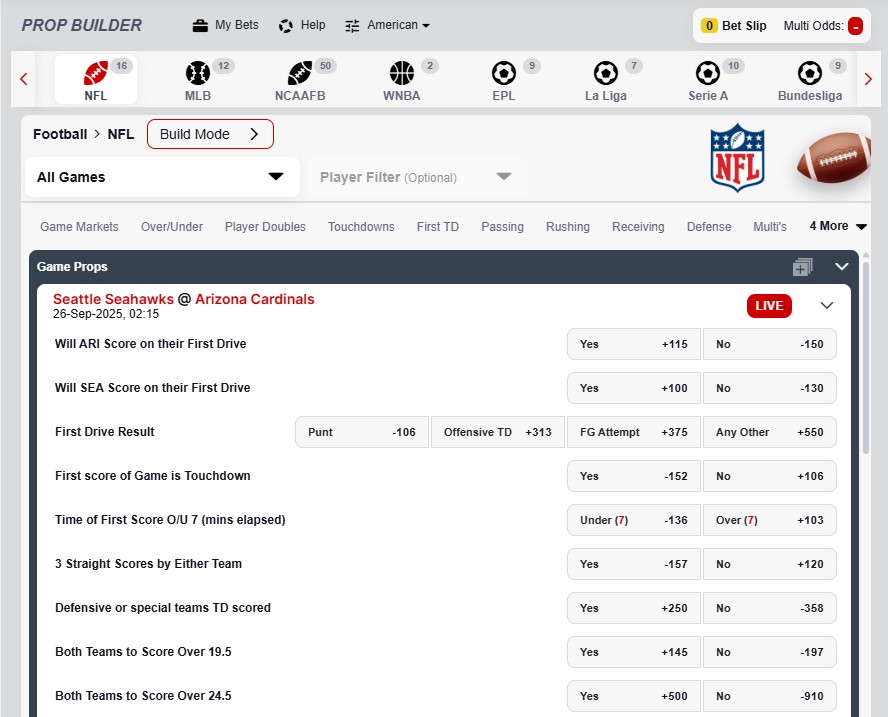Open Build Mode
This screenshot has width=888, height=717.
click(210, 134)
